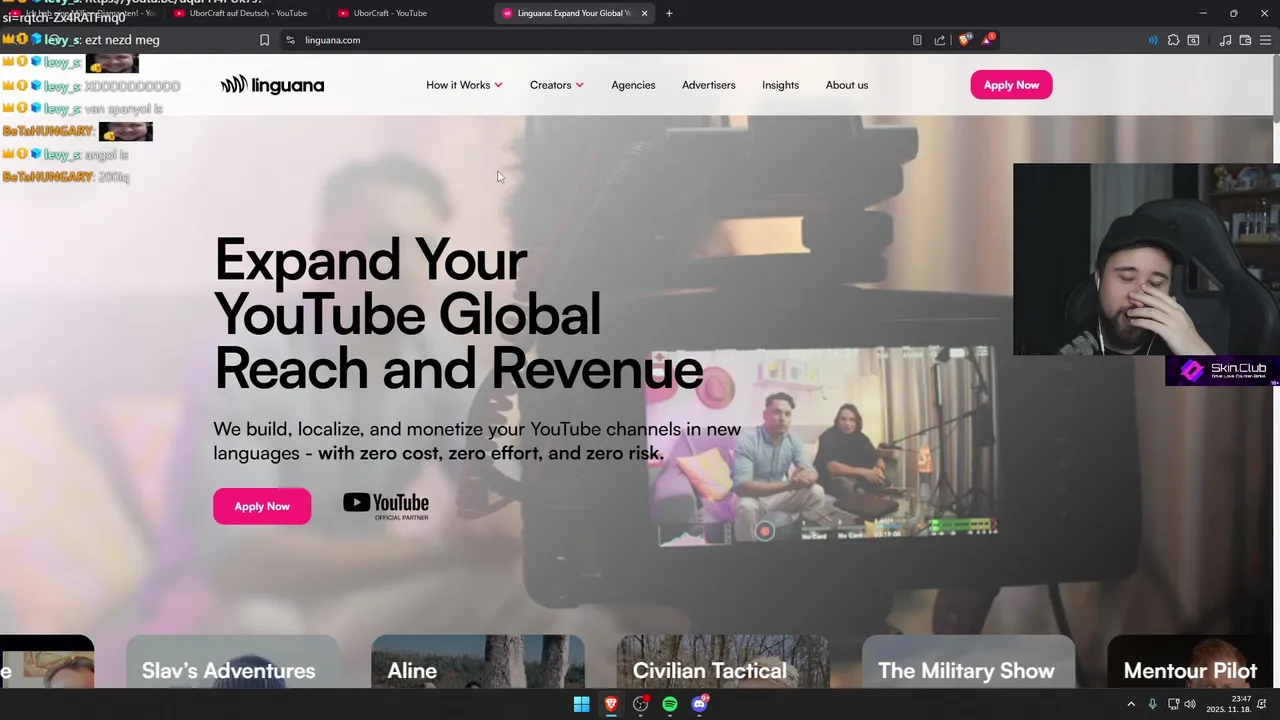The height and width of the screenshot is (720, 1280).
Task: Open the Advertisers page
Action: click(x=708, y=85)
